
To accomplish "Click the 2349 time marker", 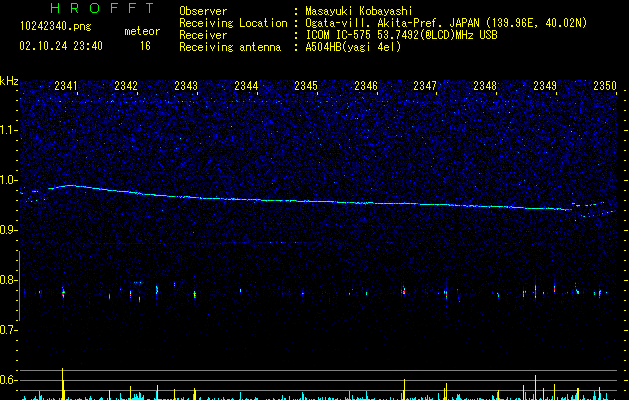I will [x=545, y=85].
